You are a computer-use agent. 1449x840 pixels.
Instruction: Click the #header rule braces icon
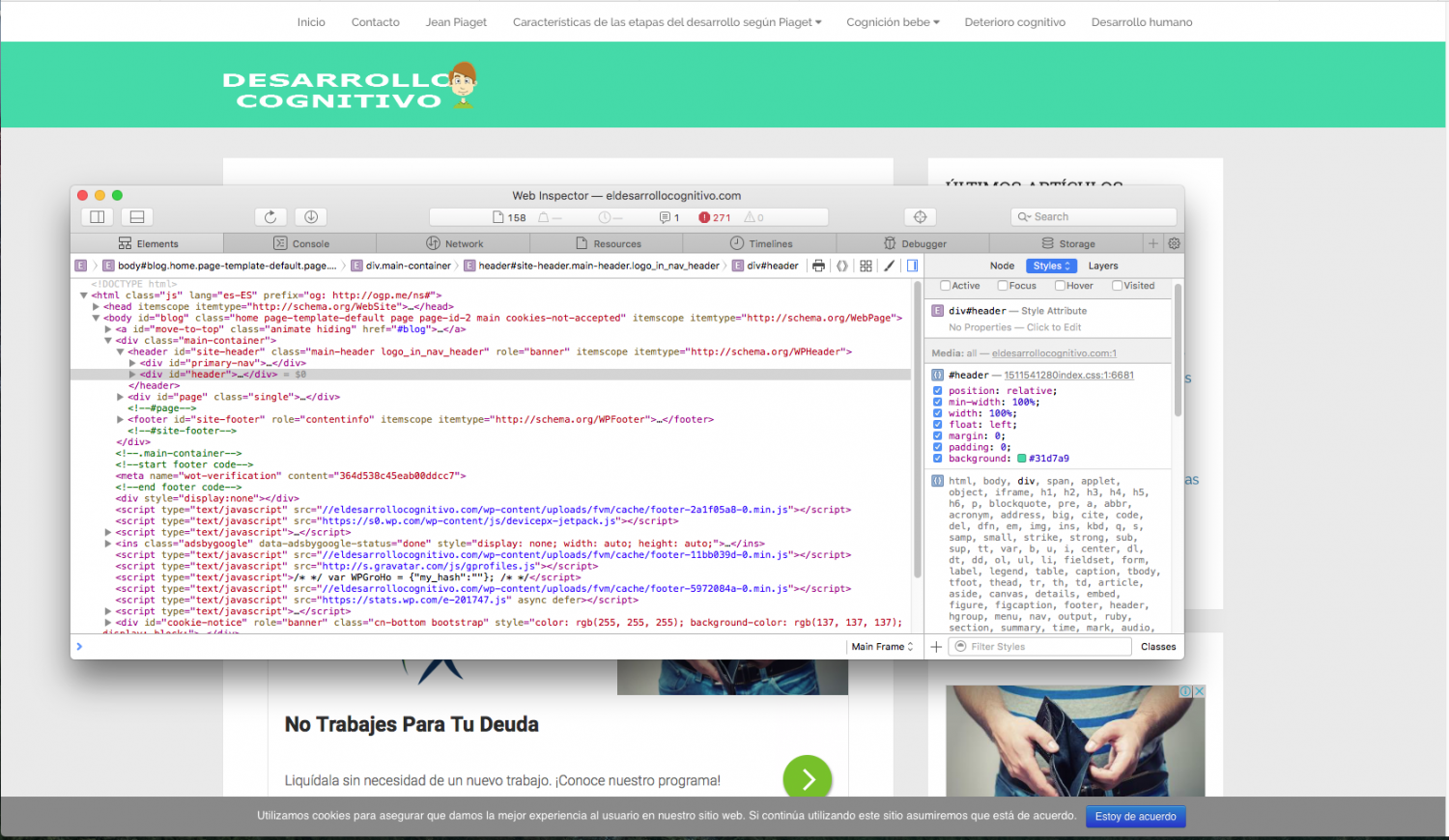[937, 375]
